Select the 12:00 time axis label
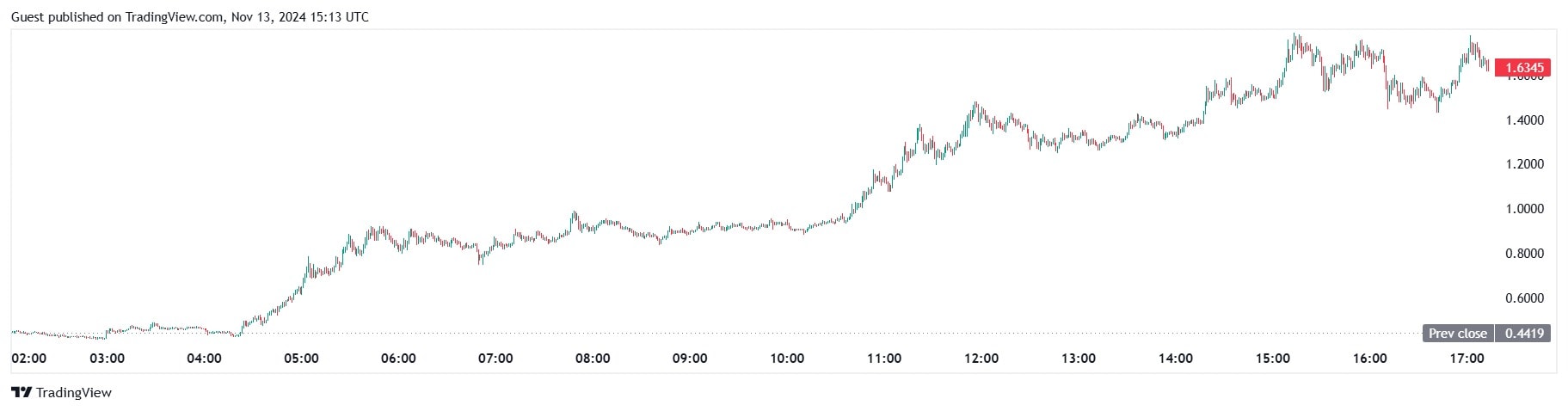 pos(981,359)
